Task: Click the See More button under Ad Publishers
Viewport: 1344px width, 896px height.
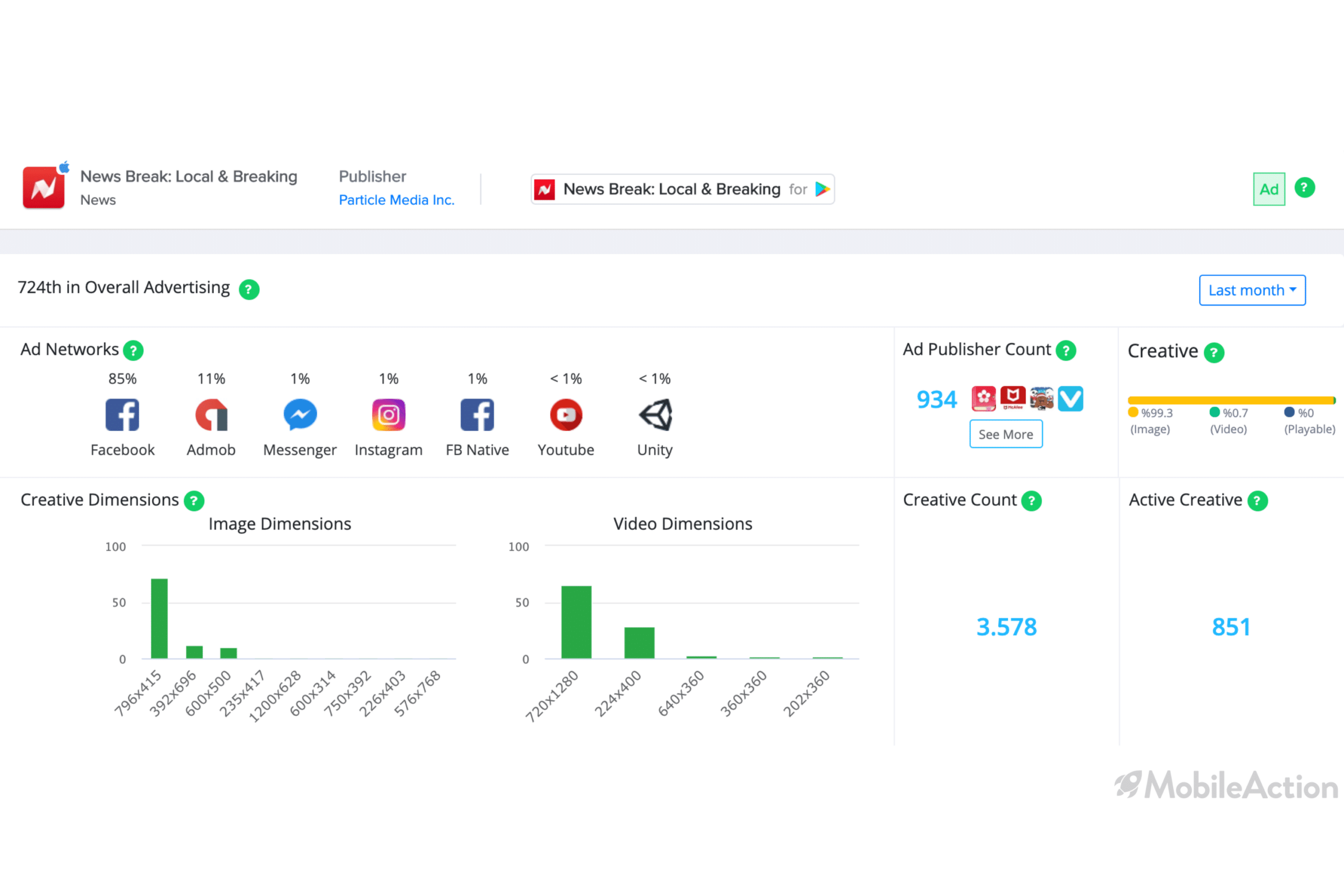Action: coord(1004,433)
